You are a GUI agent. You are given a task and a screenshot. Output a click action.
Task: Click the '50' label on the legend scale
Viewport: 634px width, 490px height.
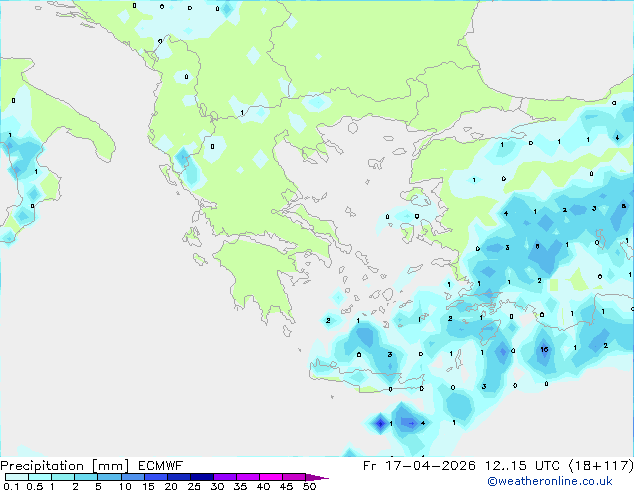click(x=309, y=486)
